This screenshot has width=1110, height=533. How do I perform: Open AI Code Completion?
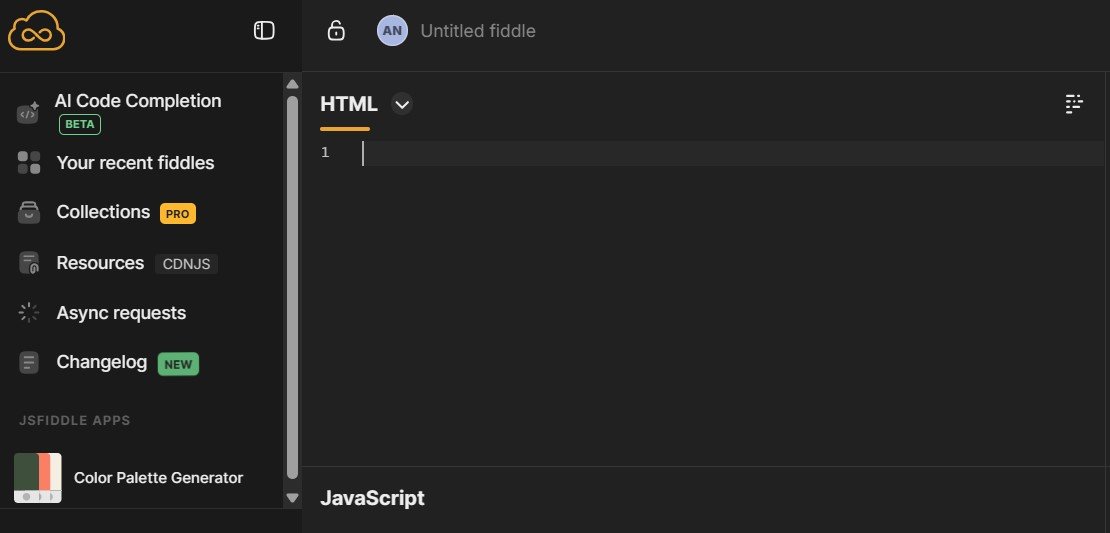[138, 101]
